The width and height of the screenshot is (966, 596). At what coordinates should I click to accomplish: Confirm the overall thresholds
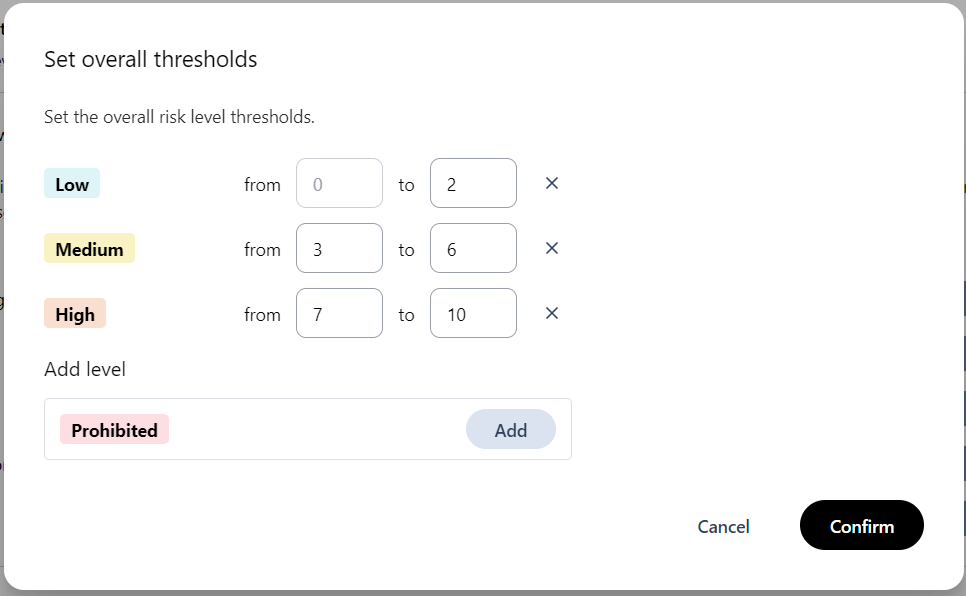click(x=861, y=526)
